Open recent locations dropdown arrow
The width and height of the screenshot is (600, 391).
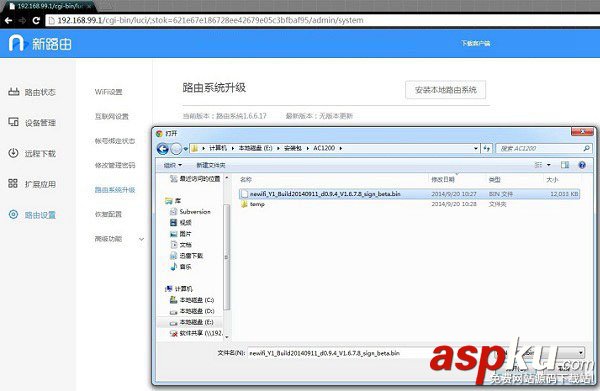pos(186,149)
